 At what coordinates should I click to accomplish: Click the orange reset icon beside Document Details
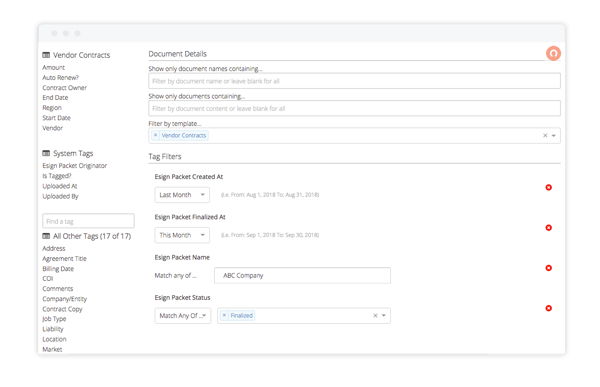tap(553, 53)
